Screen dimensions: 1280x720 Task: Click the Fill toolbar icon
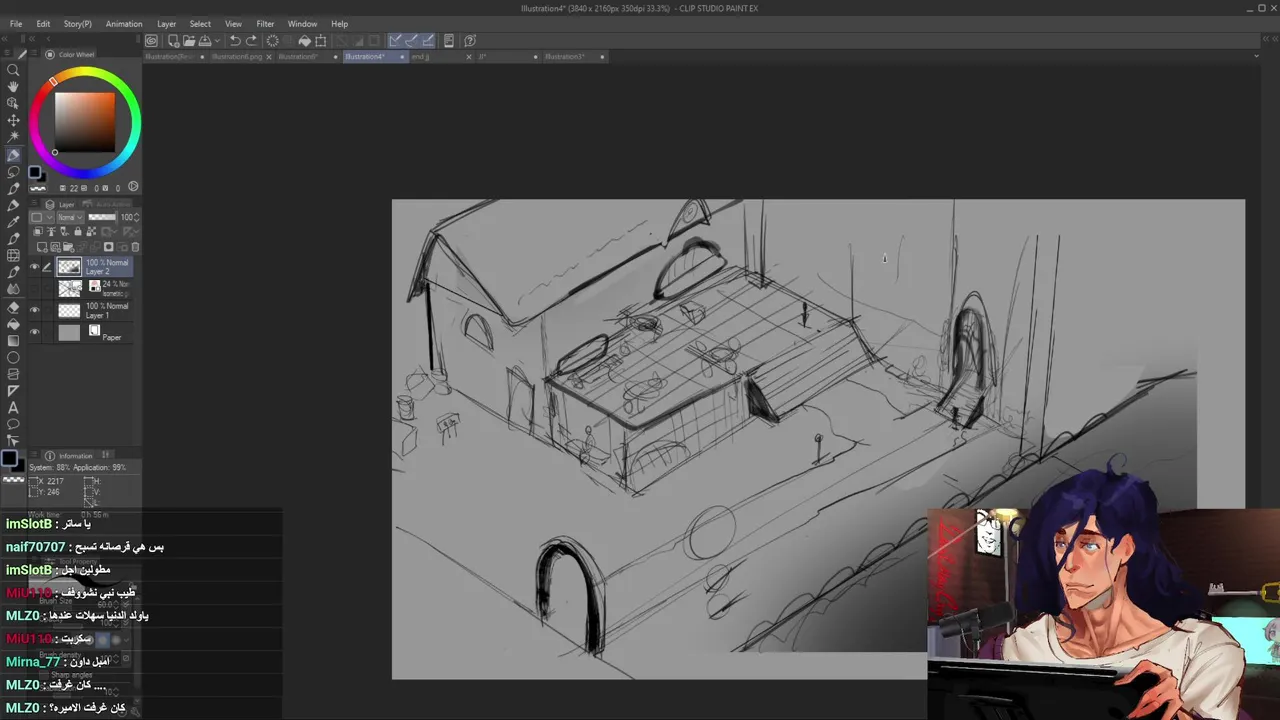click(x=304, y=41)
